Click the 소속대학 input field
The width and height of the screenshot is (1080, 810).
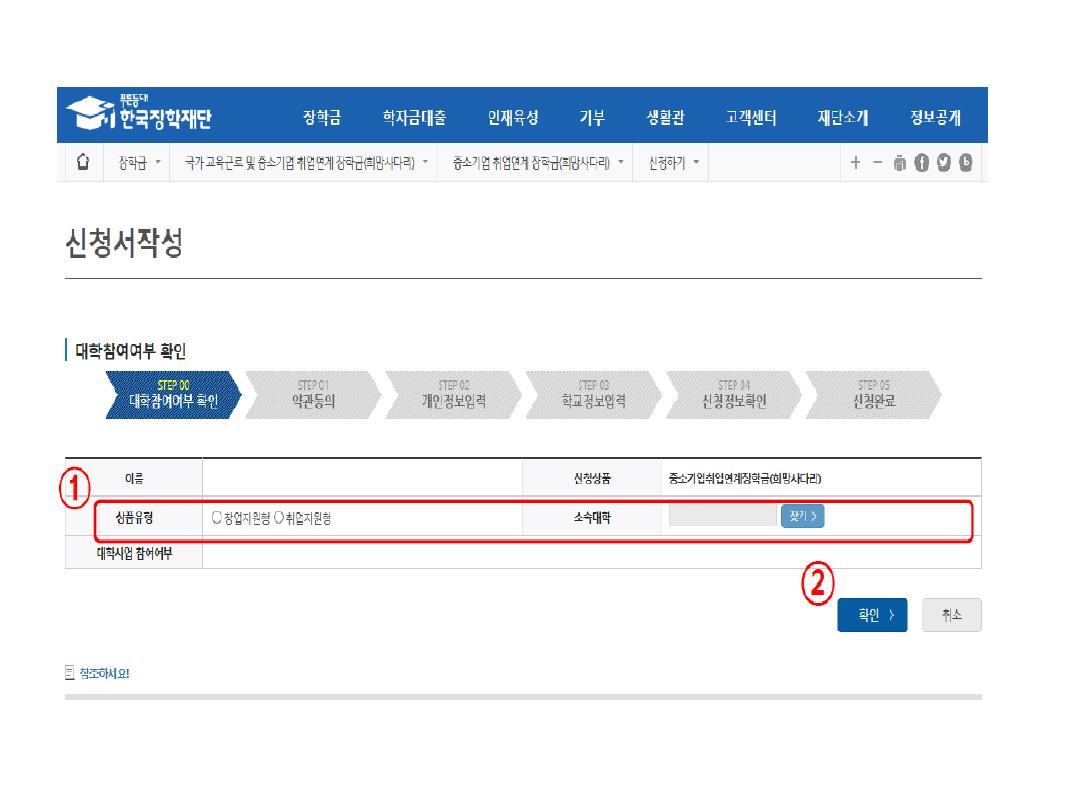722,516
